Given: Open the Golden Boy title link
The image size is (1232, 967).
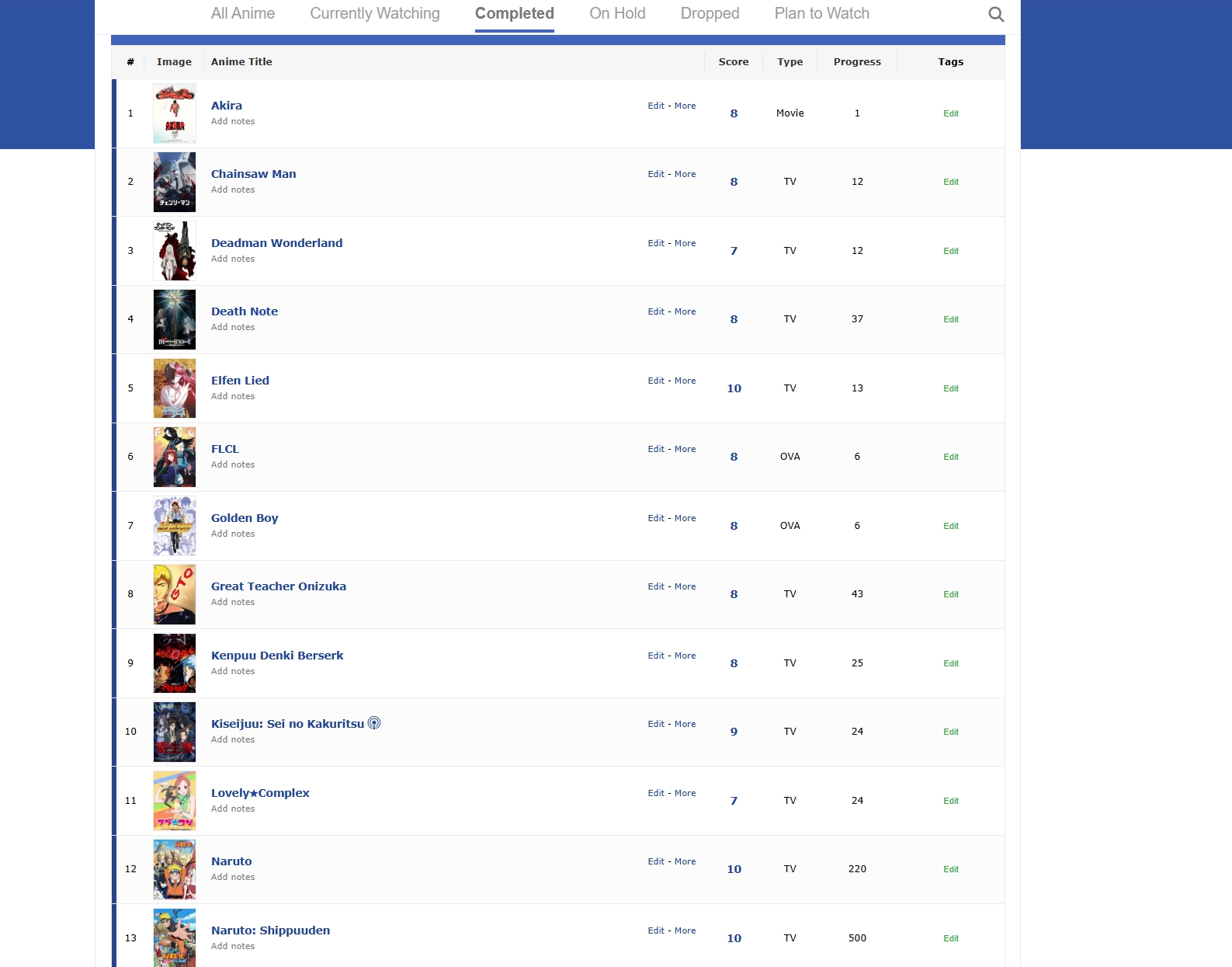Looking at the screenshot, I should tap(245, 518).
